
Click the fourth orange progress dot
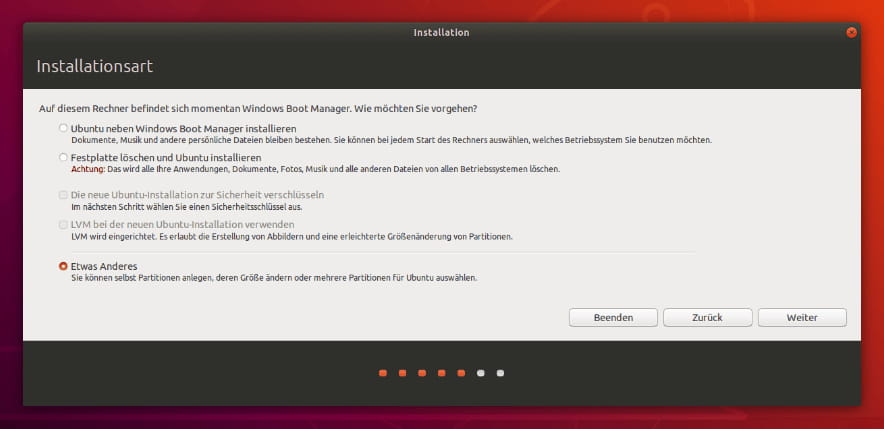coord(441,373)
